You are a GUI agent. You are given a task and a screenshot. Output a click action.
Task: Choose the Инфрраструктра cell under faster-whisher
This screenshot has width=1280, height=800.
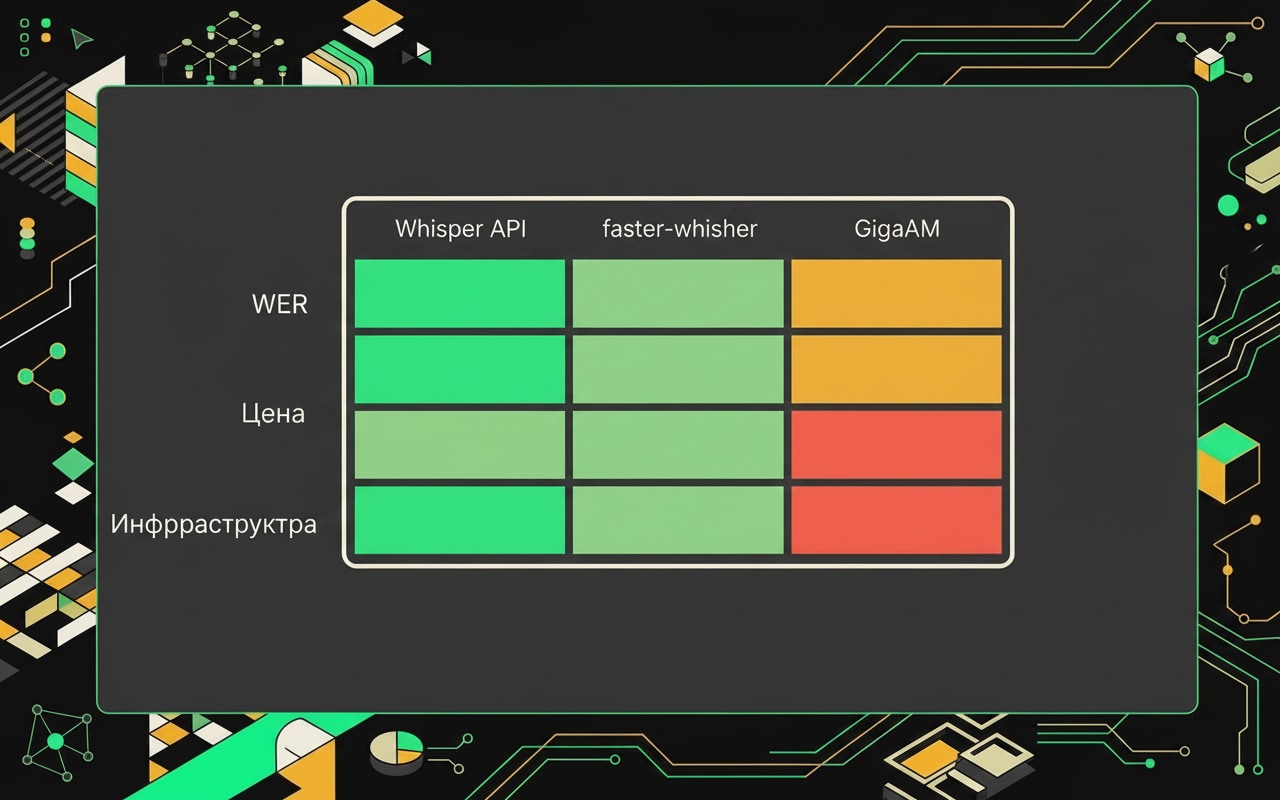click(678, 520)
